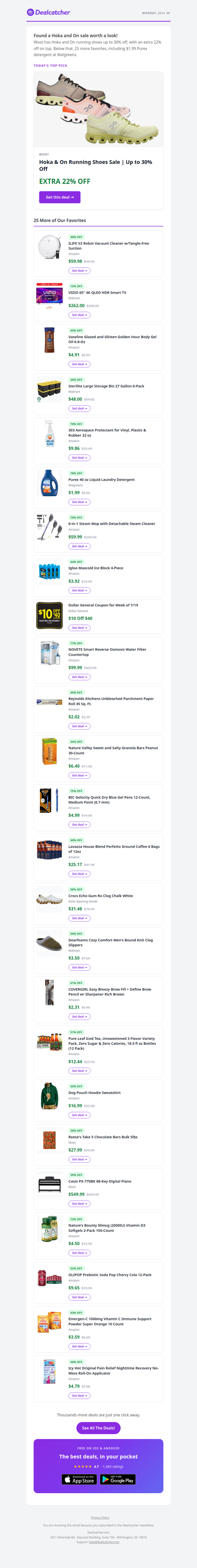The height and width of the screenshot is (1568, 197).
Task: Get deal for Igloo Maxcold Ice Block
Action: tap(79, 590)
